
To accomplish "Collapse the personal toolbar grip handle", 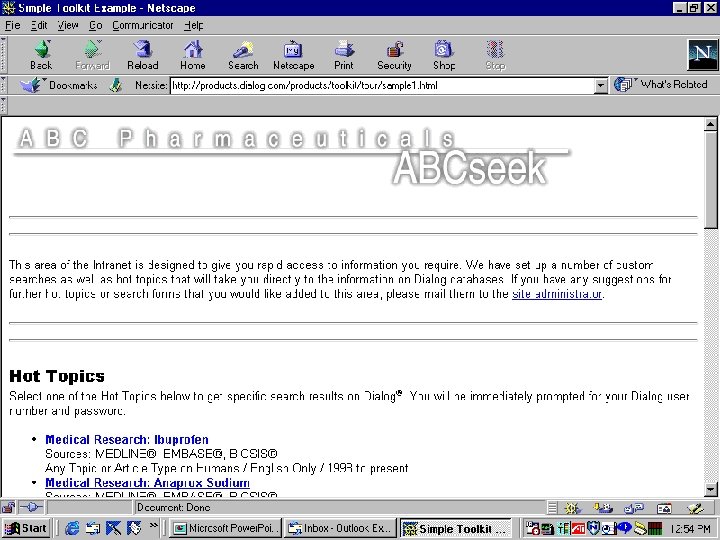I will tap(3, 105).
